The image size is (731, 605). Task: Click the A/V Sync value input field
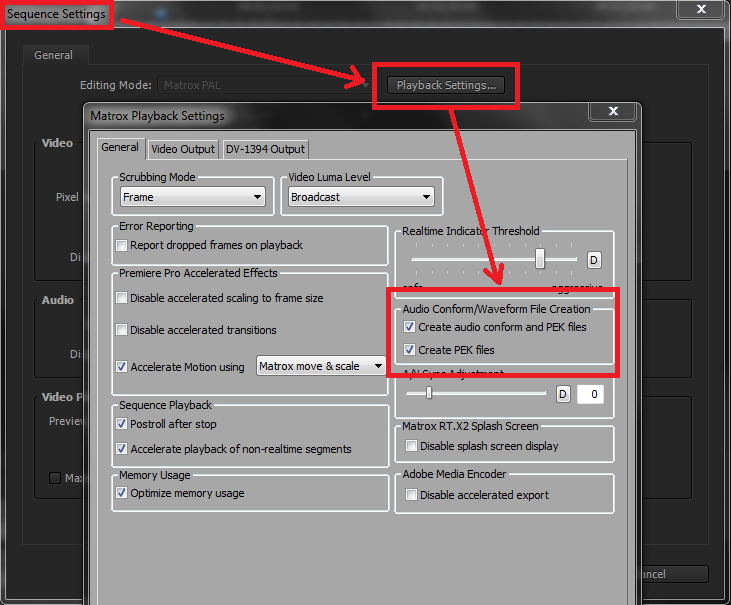(x=589, y=394)
